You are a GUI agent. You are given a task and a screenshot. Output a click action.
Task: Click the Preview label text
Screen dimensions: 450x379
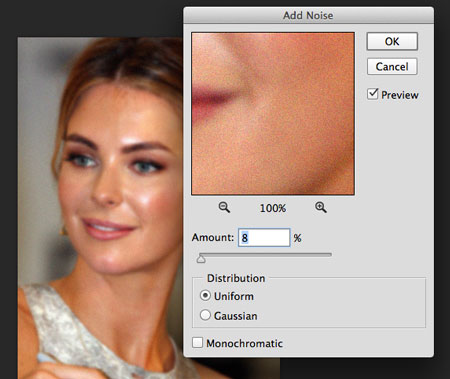400,95
